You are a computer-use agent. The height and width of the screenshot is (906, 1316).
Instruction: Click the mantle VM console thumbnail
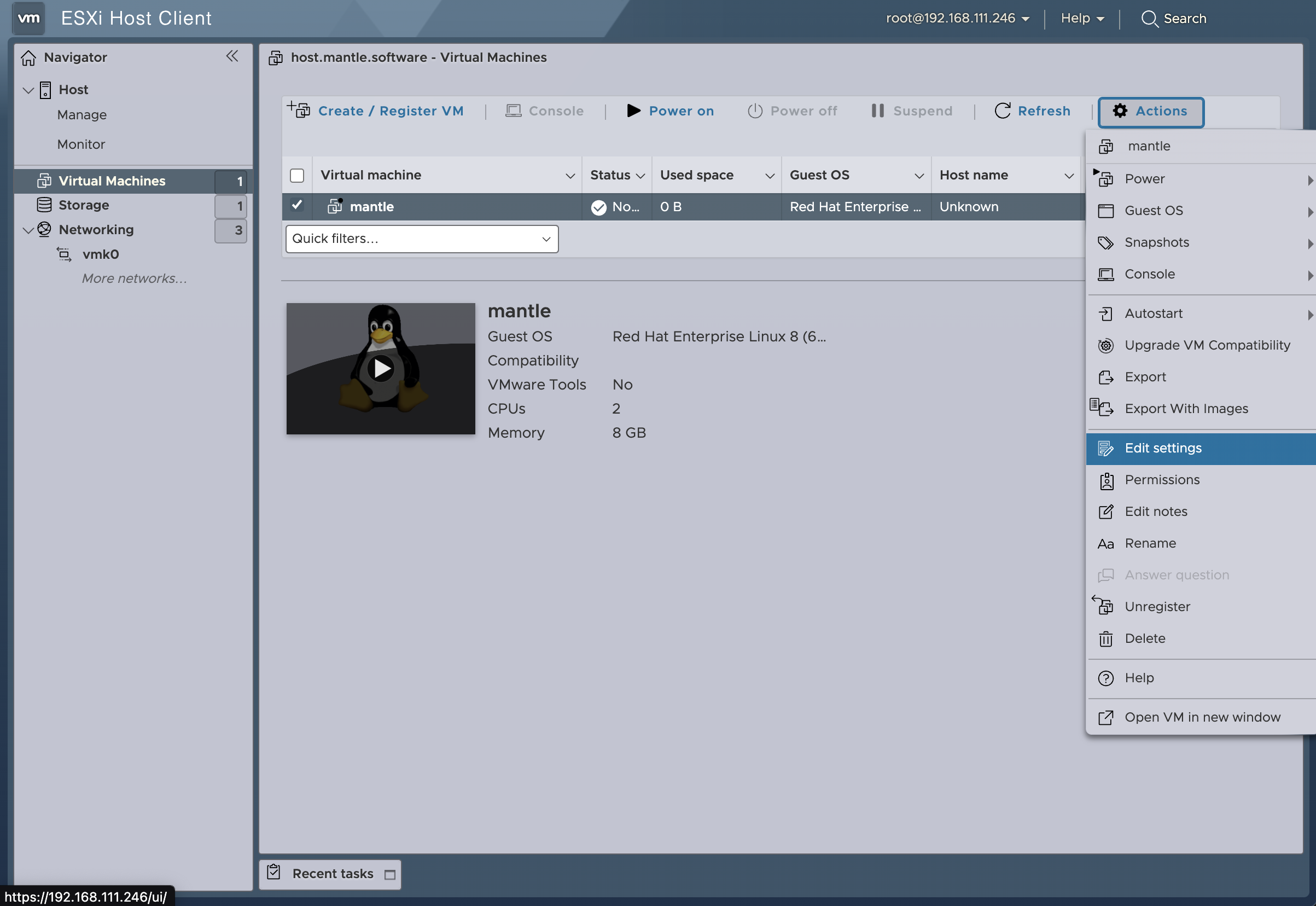[x=381, y=369]
